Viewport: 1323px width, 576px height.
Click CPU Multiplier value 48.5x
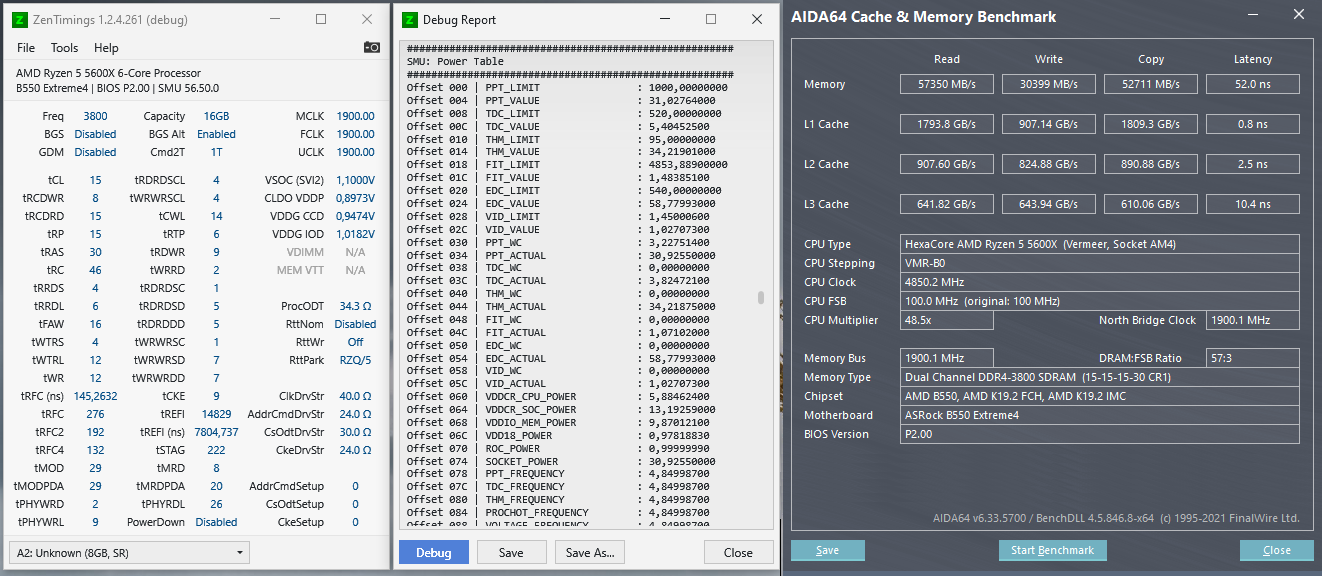(x=947, y=320)
